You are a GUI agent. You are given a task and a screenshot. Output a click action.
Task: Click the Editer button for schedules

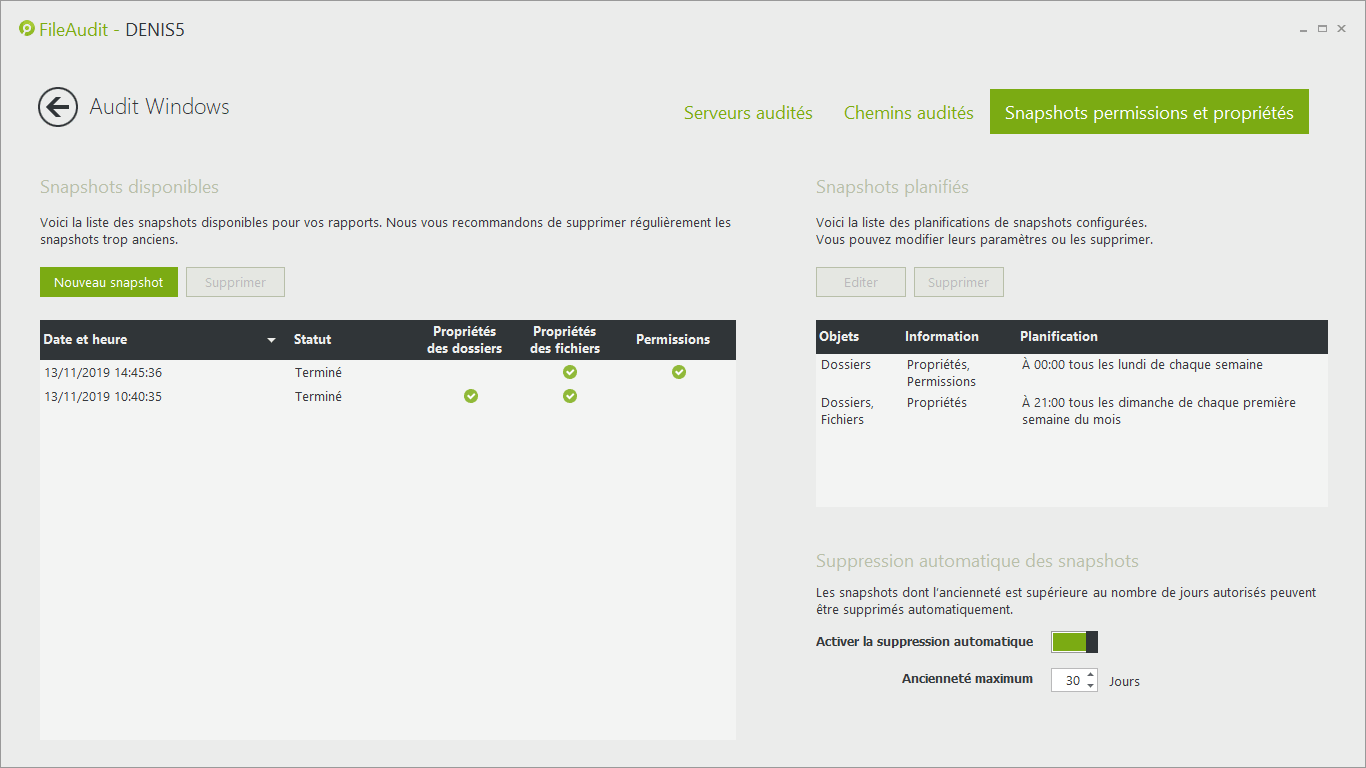(x=860, y=282)
